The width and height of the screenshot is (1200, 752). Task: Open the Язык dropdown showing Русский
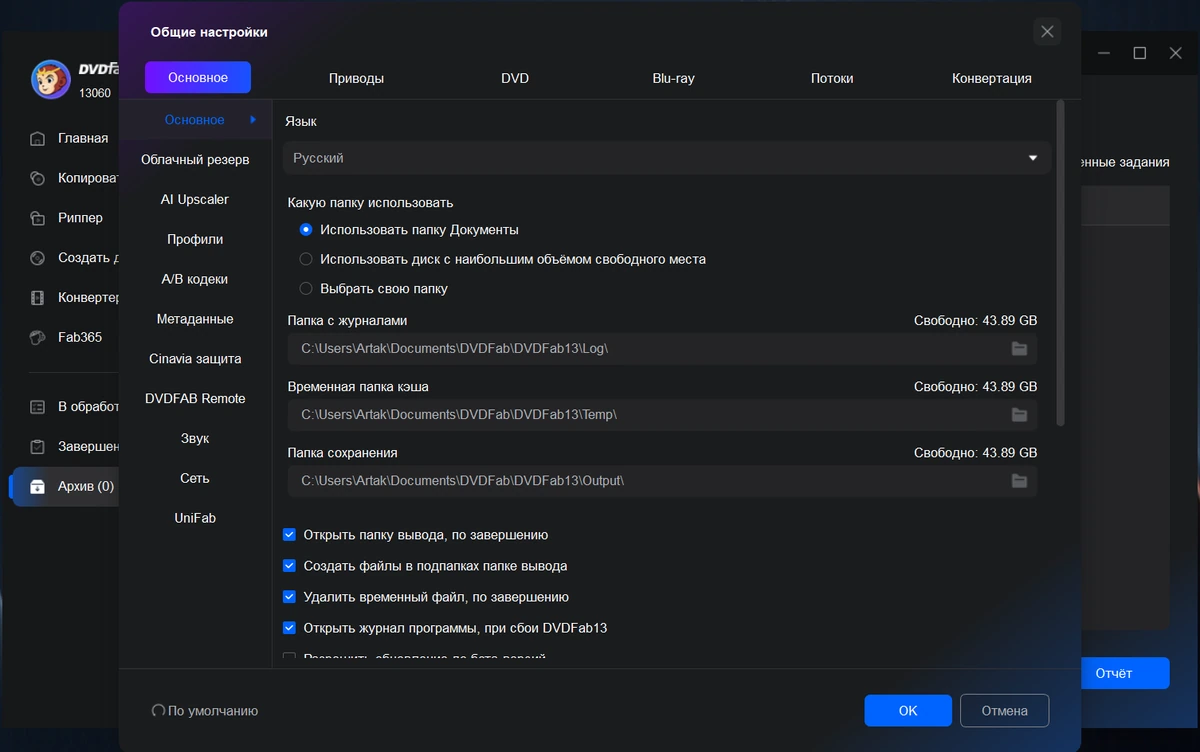pos(666,158)
